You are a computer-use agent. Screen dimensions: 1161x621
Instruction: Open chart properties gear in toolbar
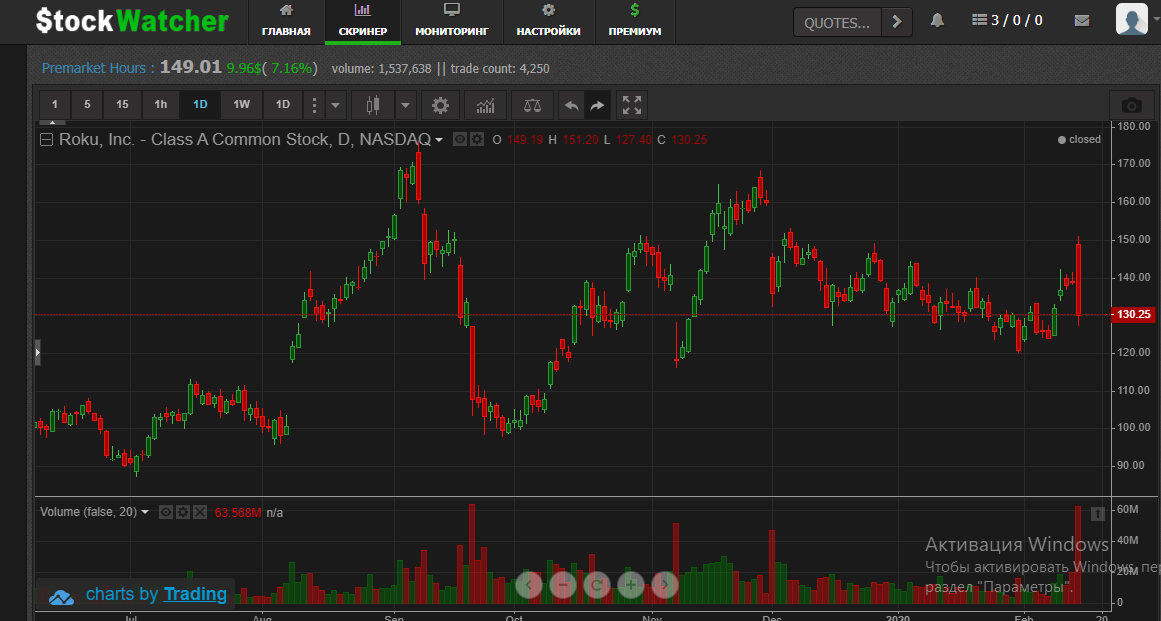(440, 105)
